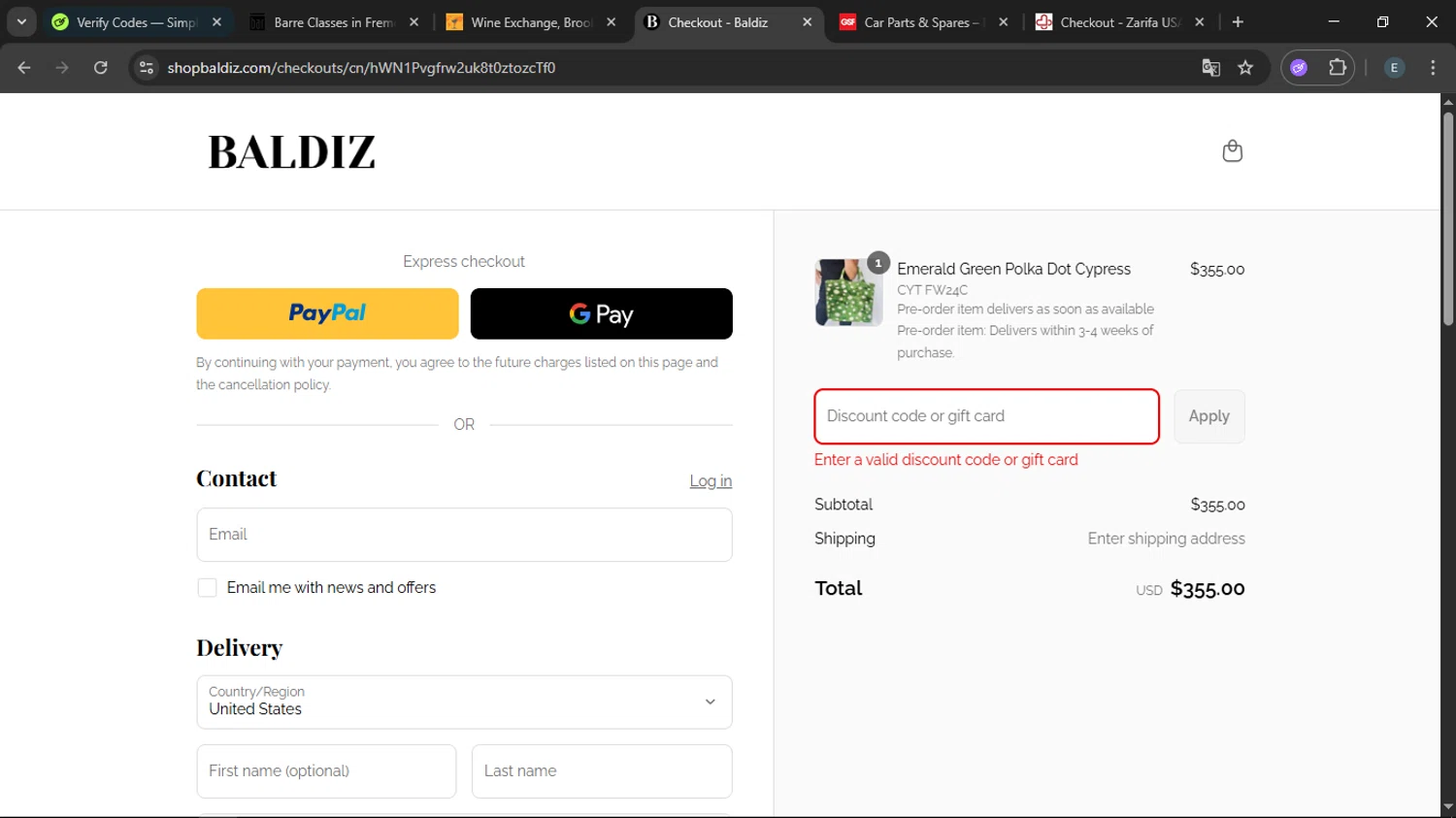Click the scrollbar up arrow
This screenshot has width=1456, height=818.
(x=1448, y=102)
